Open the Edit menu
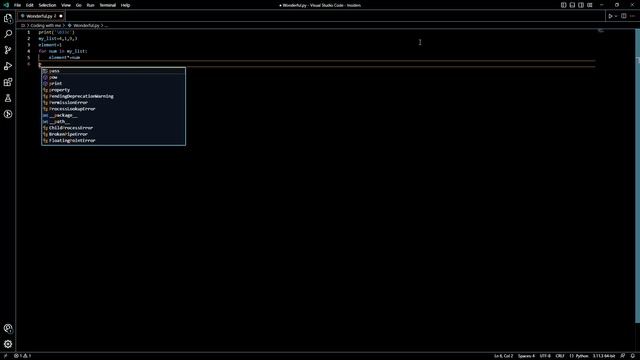Image resolution: width=640 pixels, height=360 pixels. point(29,5)
